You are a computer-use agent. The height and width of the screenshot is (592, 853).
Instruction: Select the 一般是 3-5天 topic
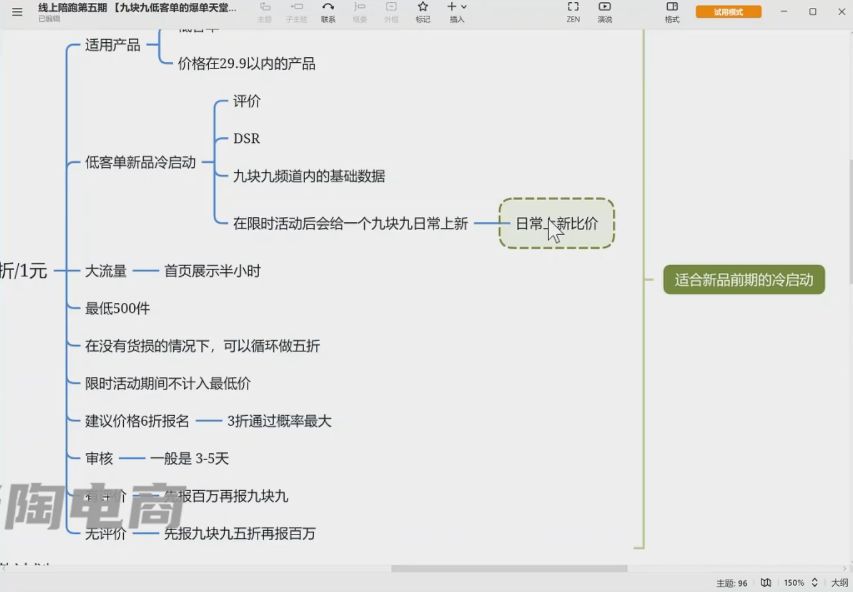click(189, 459)
